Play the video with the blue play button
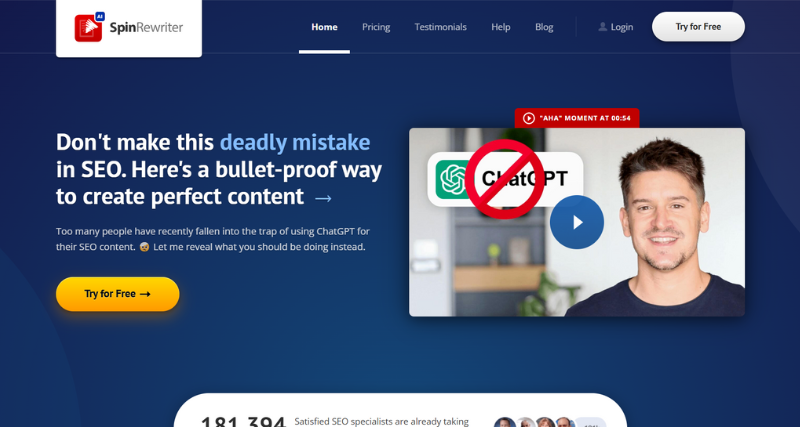800x427 pixels. (576, 222)
